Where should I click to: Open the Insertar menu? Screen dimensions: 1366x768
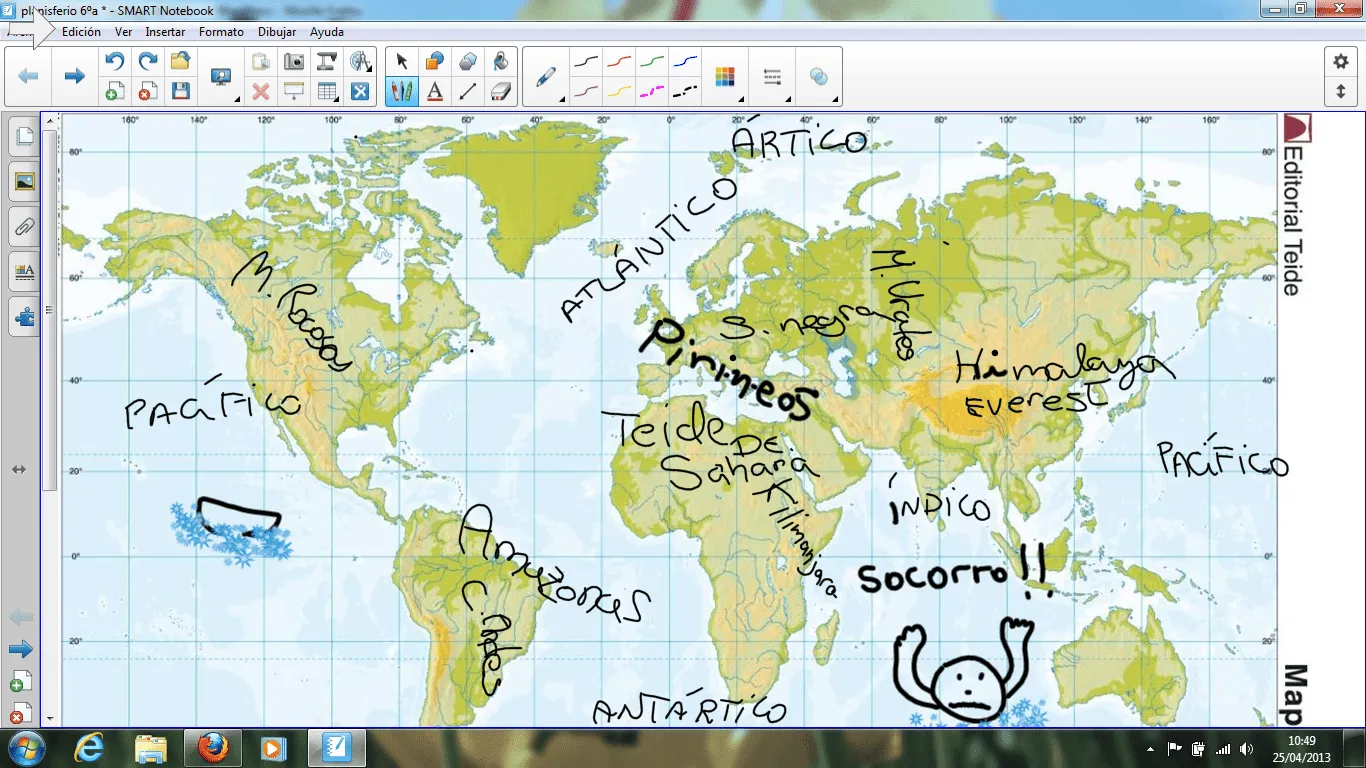(x=165, y=31)
